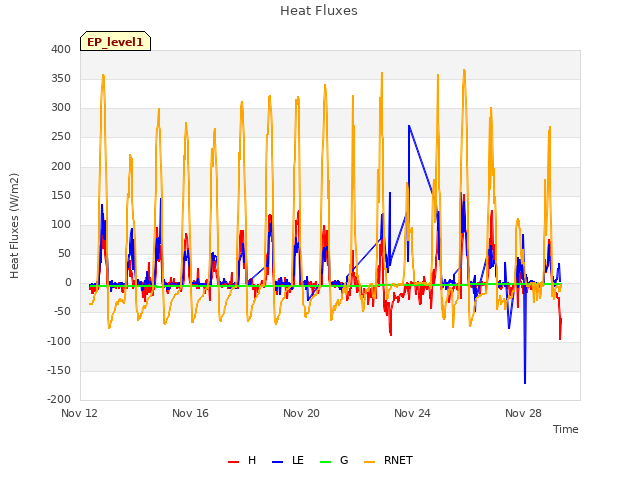Click the 200 y-axis tick label
This screenshot has height=480, width=640.
[x=61, y=166]
